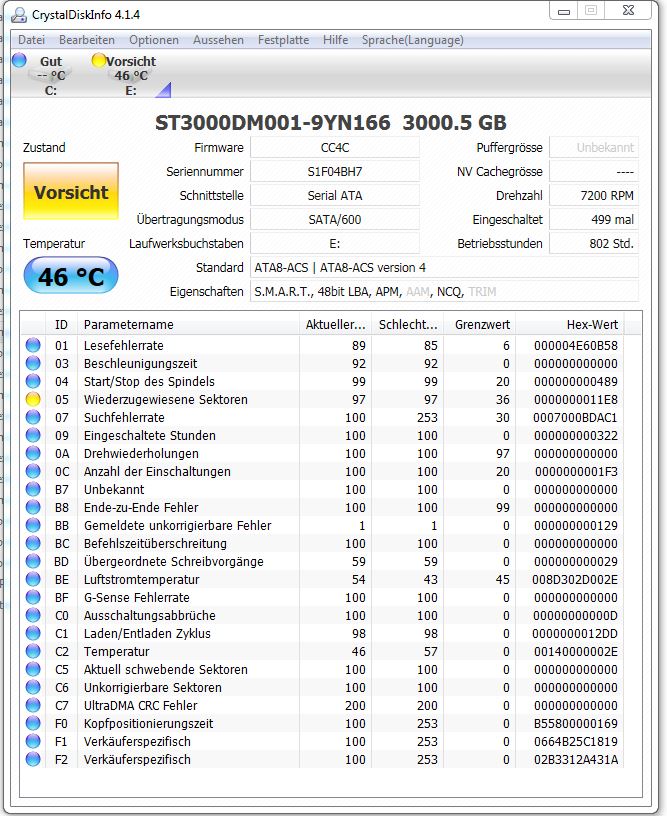Click the Aktueller column header

pos(335,325)
